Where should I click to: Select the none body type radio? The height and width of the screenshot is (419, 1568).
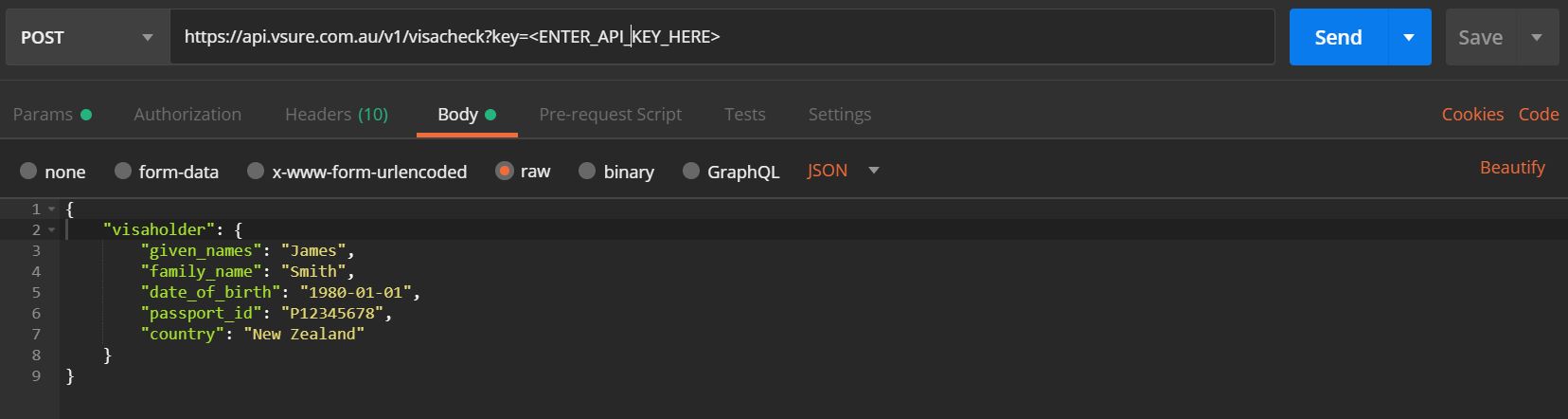28,172
